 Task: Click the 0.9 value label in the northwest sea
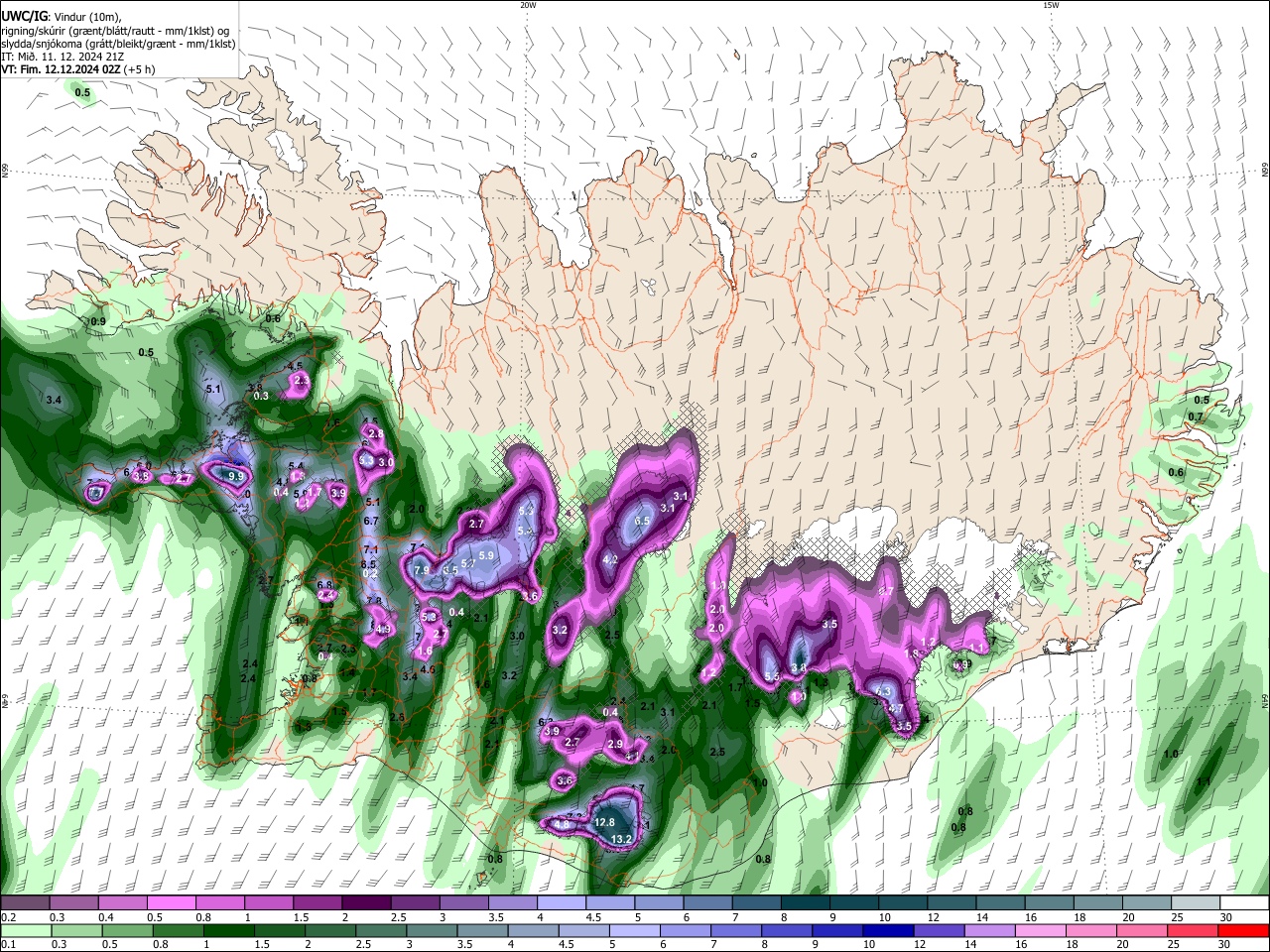click(98, 321)
